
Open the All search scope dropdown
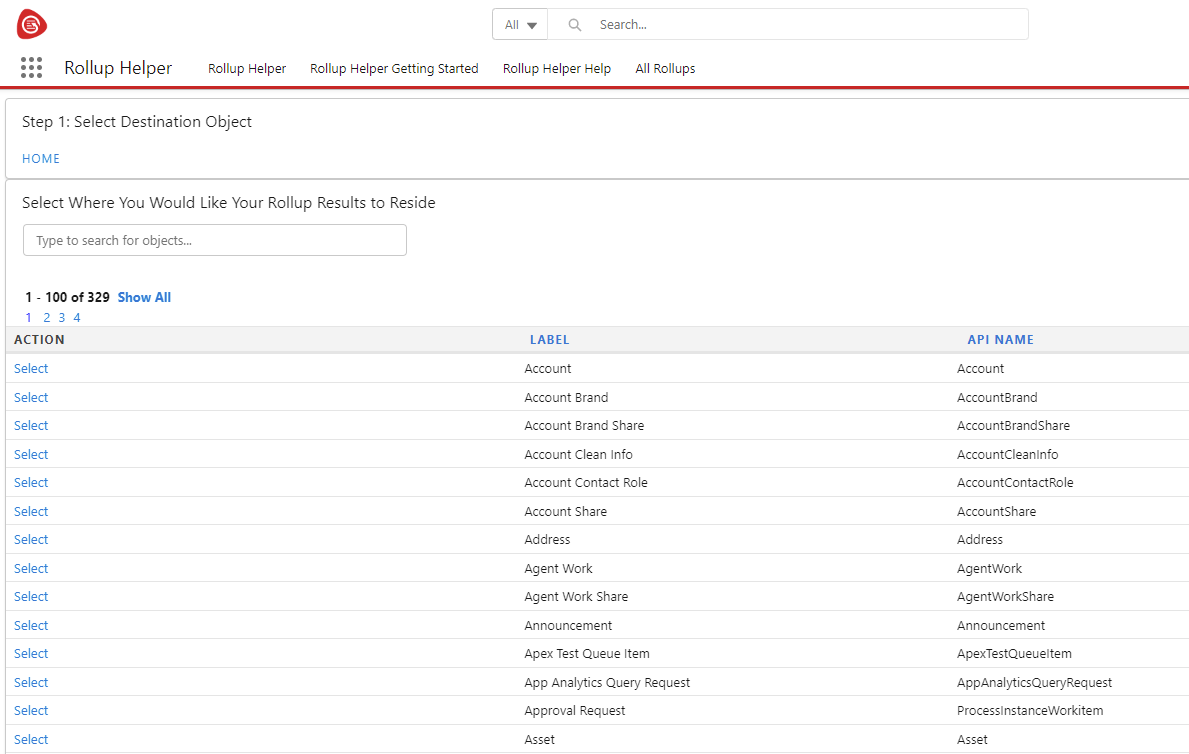(x=520, y=24)
